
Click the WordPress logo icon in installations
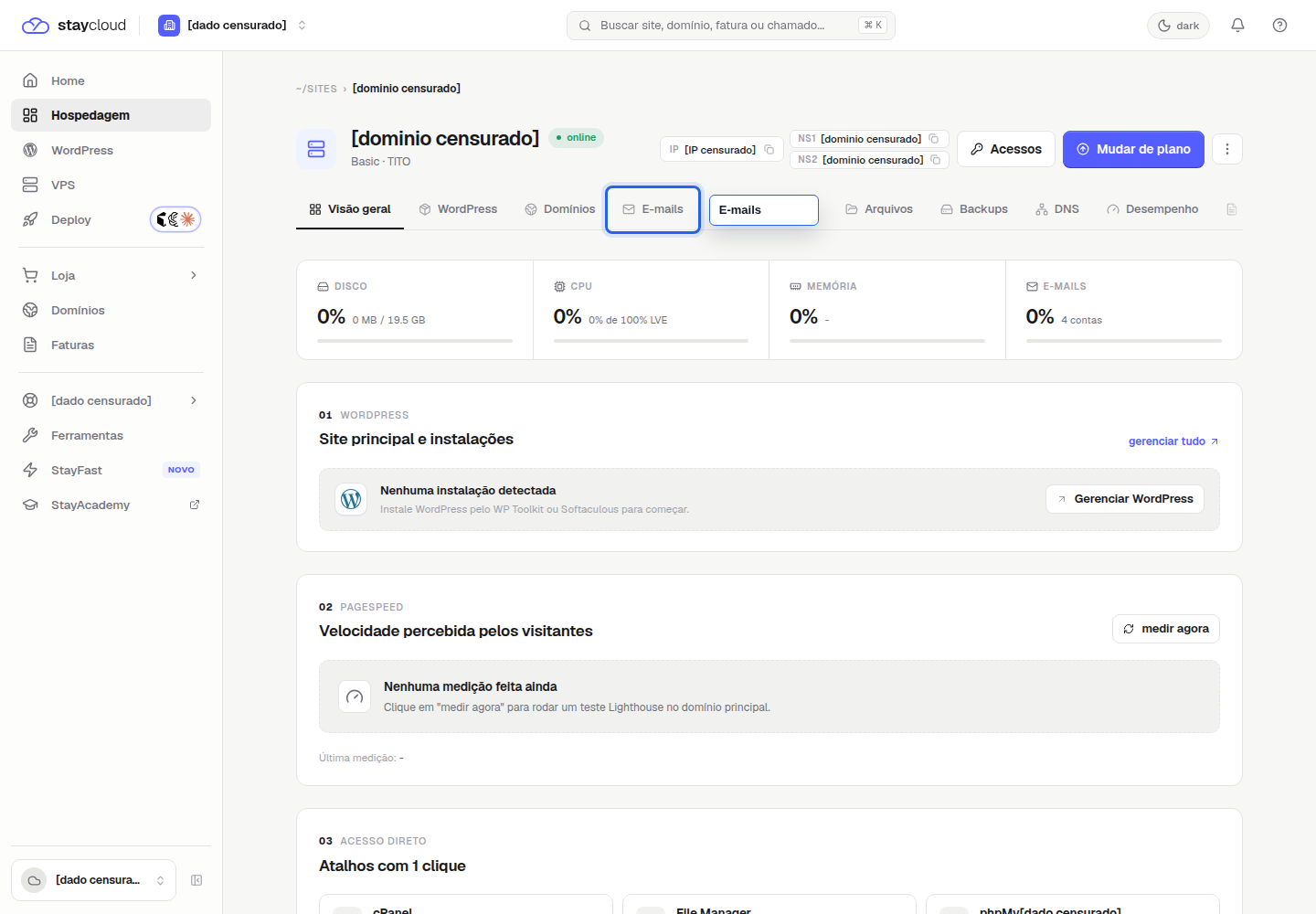pos(351,499)
